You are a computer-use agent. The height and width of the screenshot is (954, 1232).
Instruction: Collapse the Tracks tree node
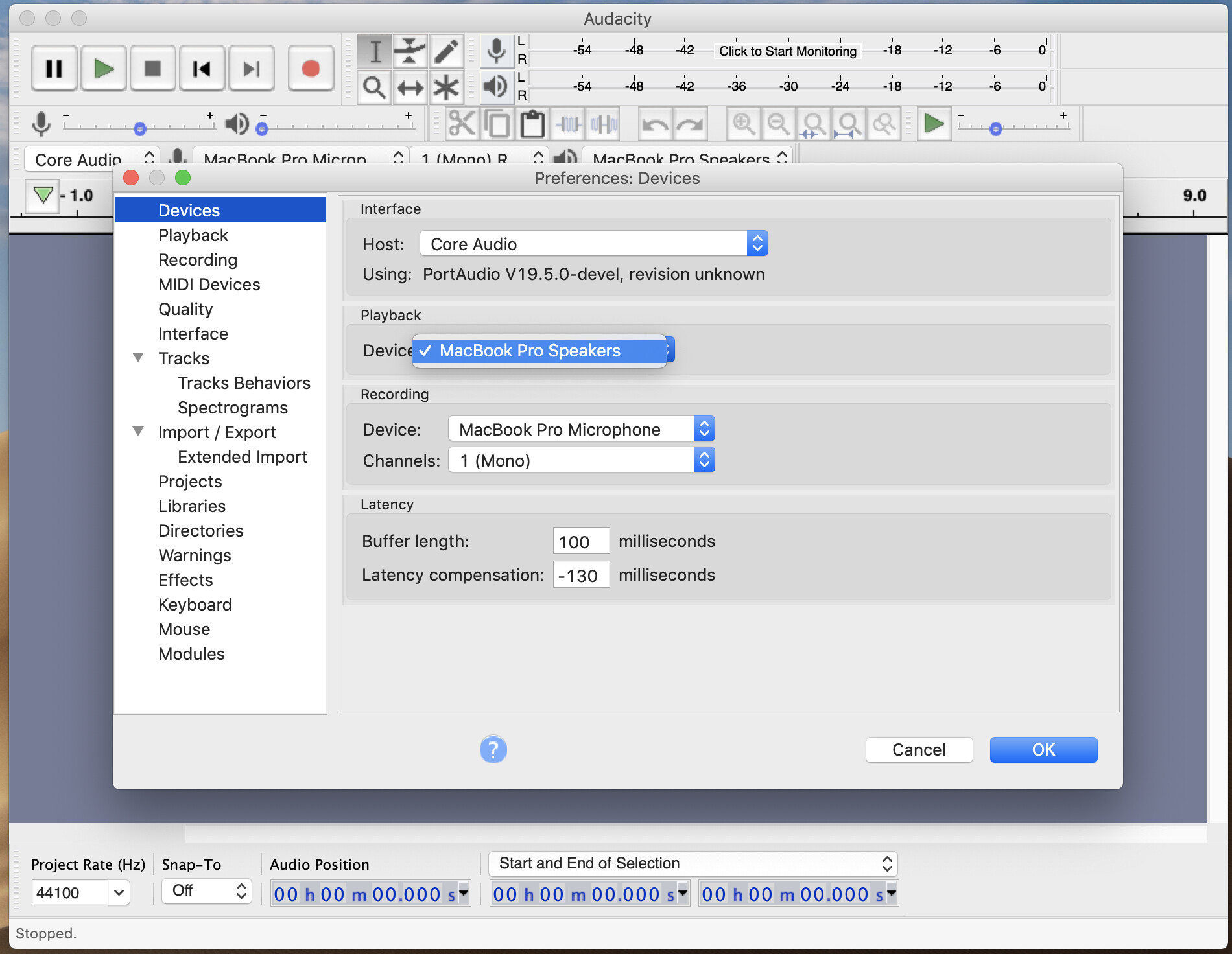click(138, 358)
